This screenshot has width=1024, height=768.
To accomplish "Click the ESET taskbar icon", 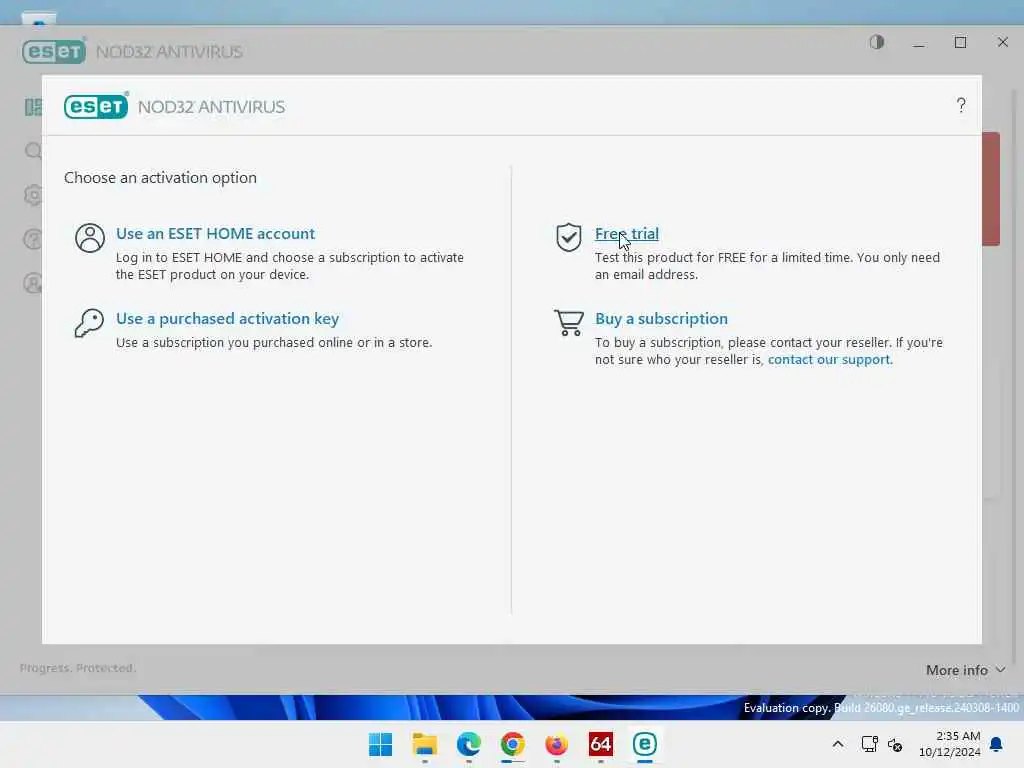I will pyautogui.click(x=645, y=744).
